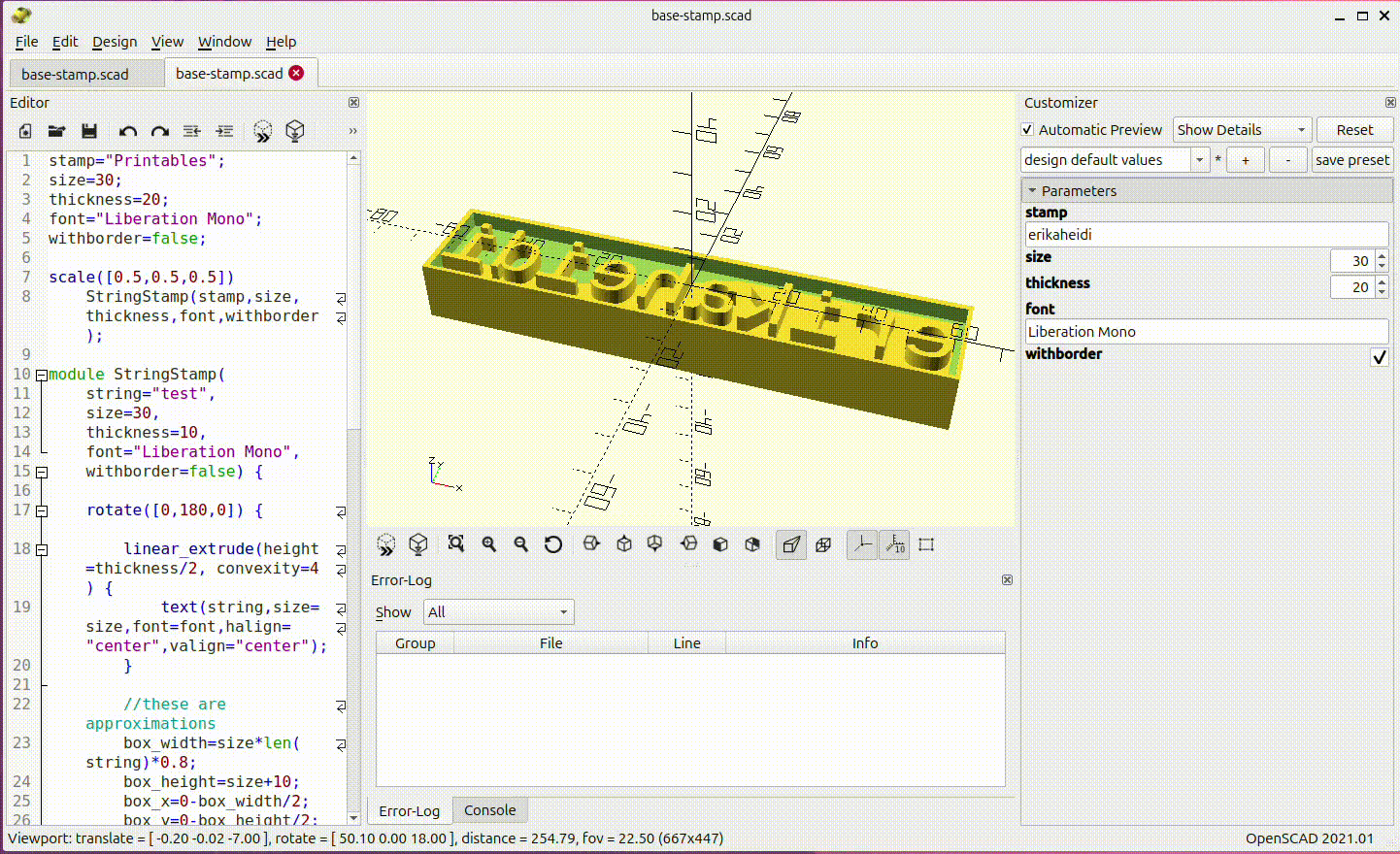
Task: Open the design default values preset dropdown
Action: click(x=1116, y=160)
